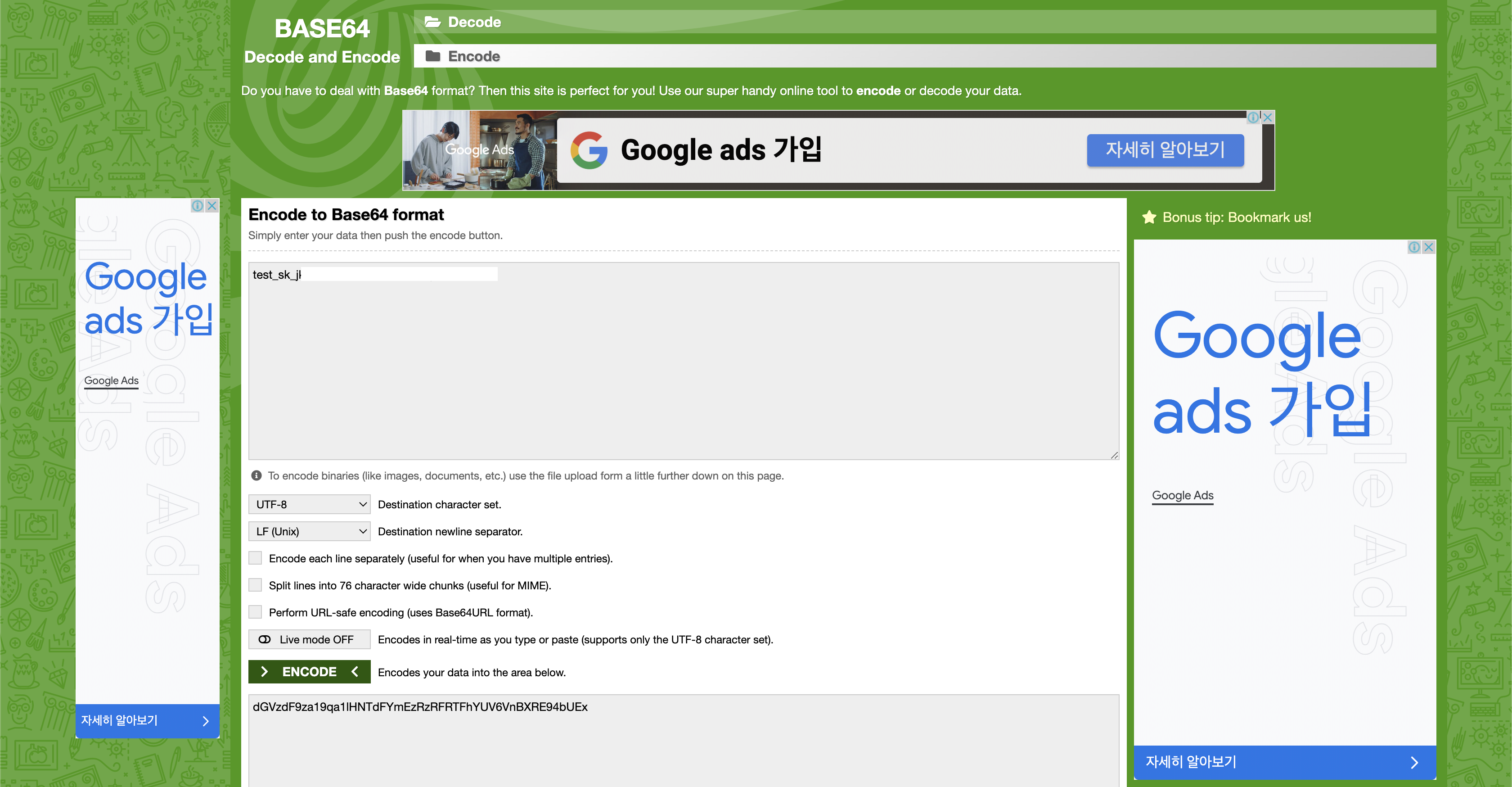Click the open folder icon beside Decode

(432, 22)
